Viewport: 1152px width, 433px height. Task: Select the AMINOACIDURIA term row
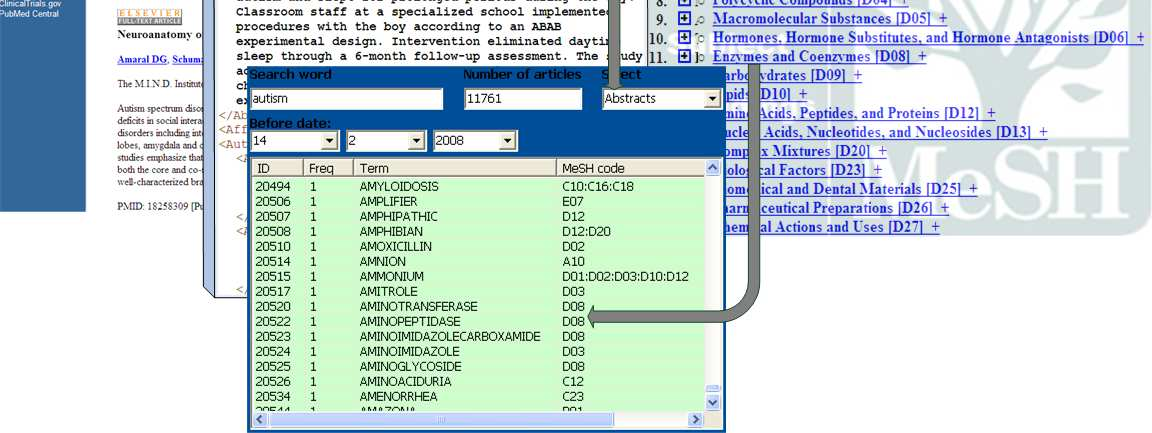[478, 382]
